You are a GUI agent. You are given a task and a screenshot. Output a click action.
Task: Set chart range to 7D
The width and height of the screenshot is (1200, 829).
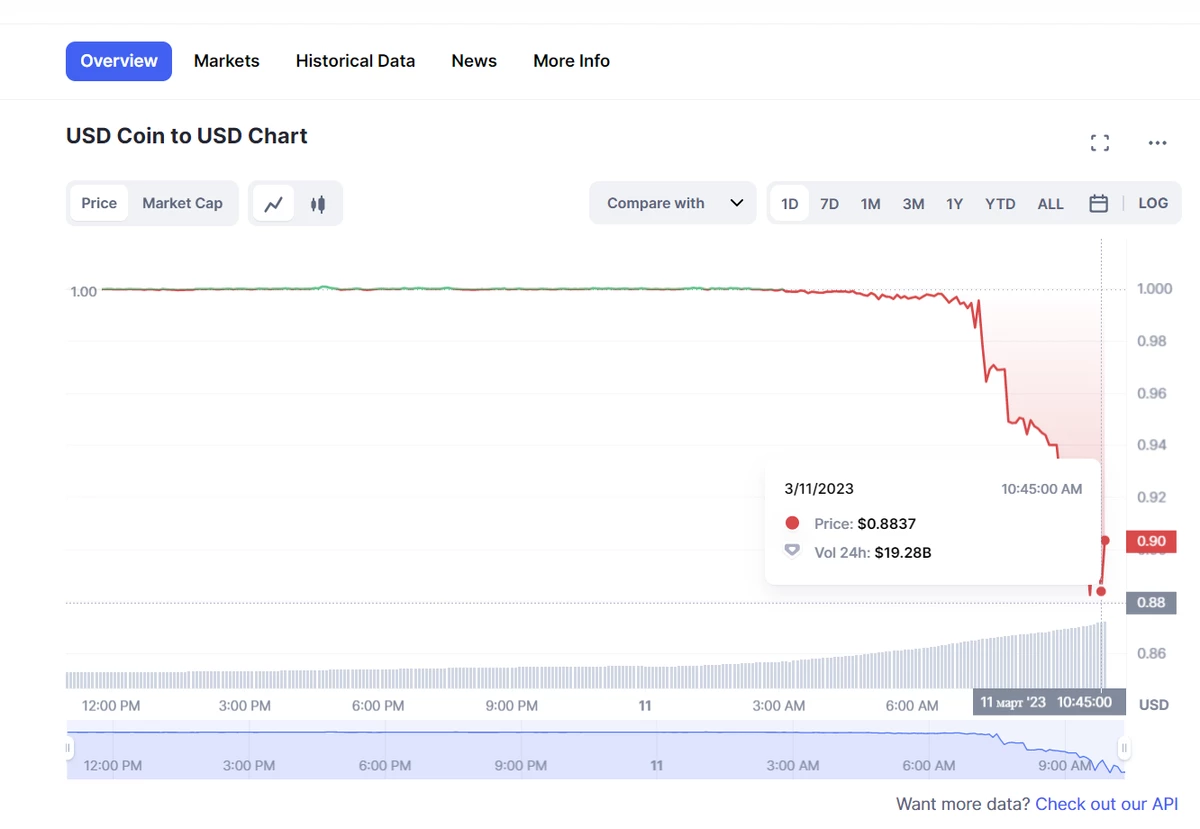[829, 204]
